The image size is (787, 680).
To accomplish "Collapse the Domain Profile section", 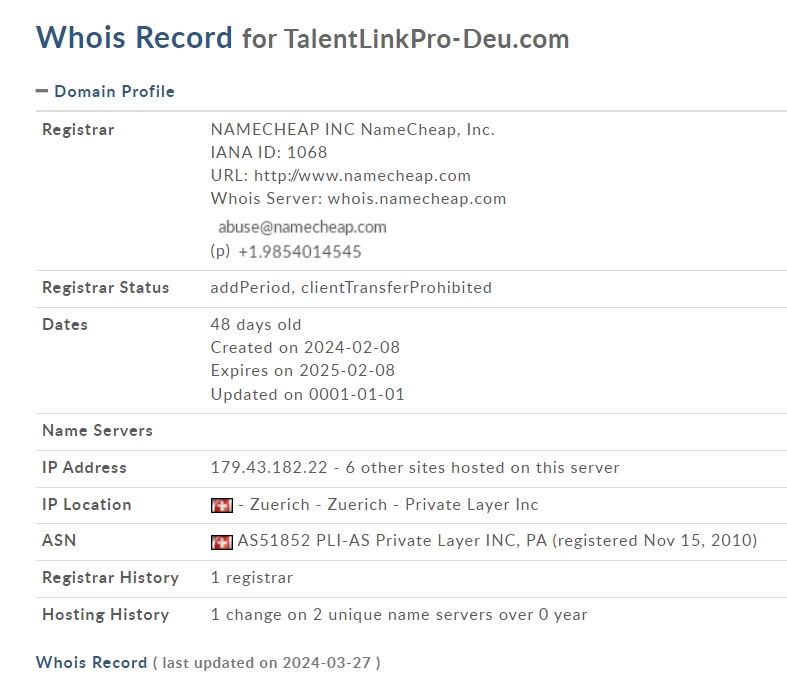I will coord(105,91).
